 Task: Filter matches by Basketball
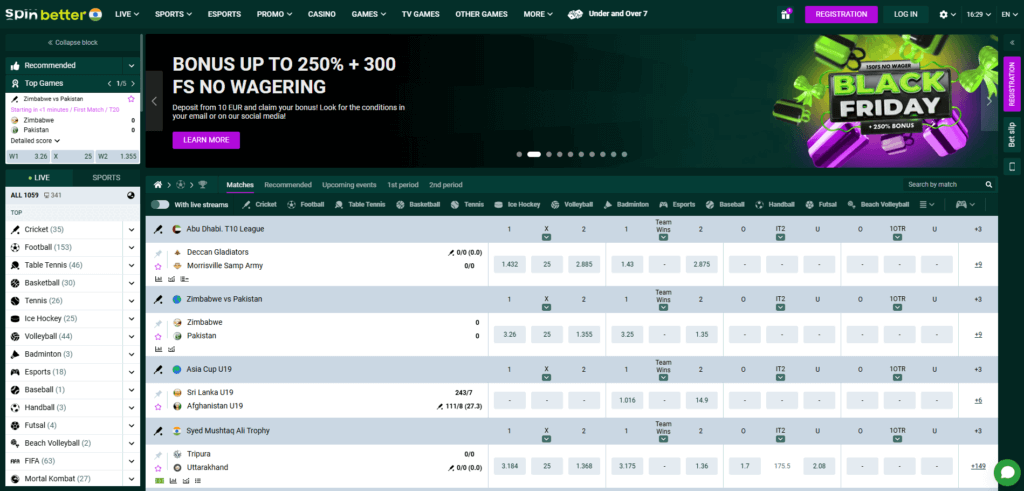pyautogui.click(x=417, y=204)
